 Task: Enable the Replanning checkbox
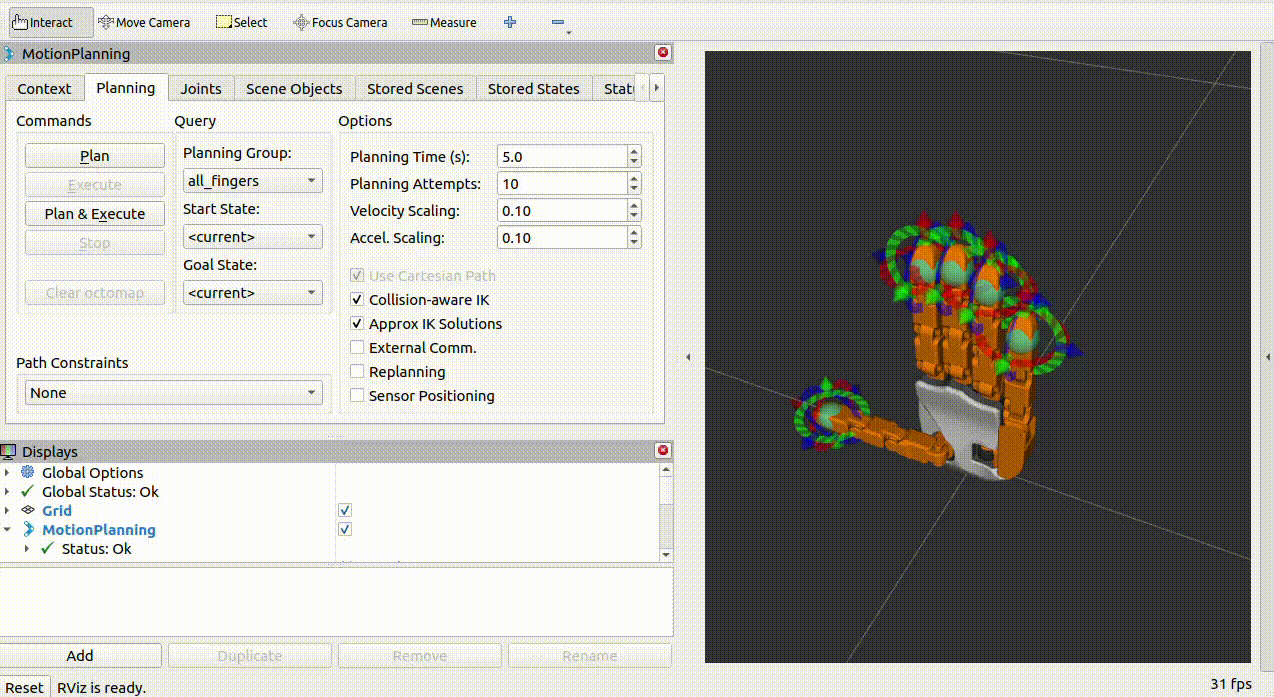pyautogui.click(x=357, y=372)
